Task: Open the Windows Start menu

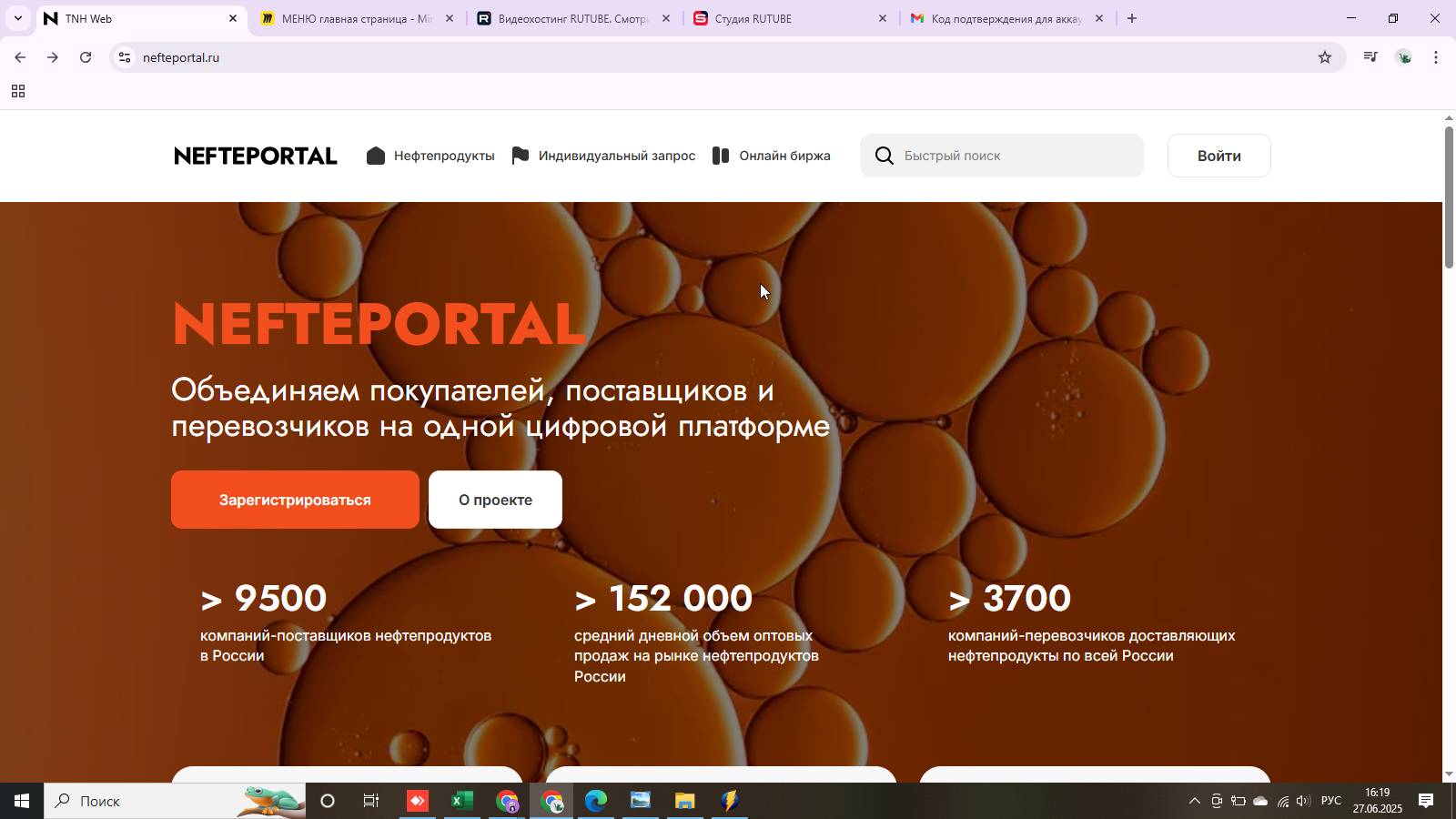Action: [22, 801]
